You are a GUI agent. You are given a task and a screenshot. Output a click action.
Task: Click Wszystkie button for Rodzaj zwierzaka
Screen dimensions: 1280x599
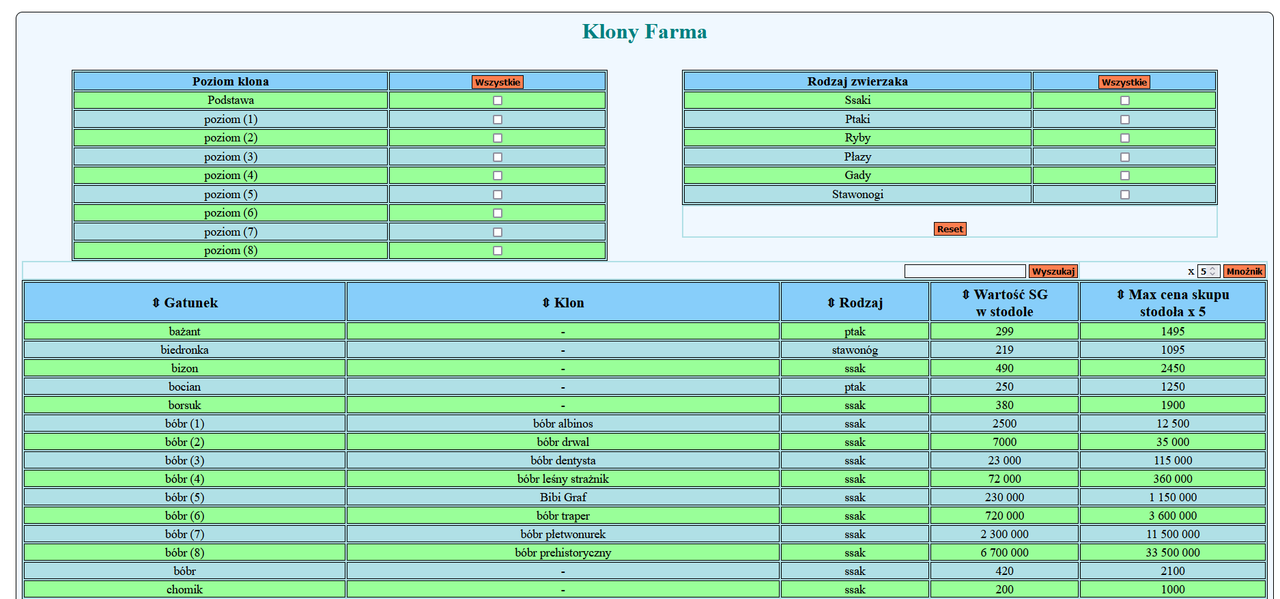pos(1124,82)
